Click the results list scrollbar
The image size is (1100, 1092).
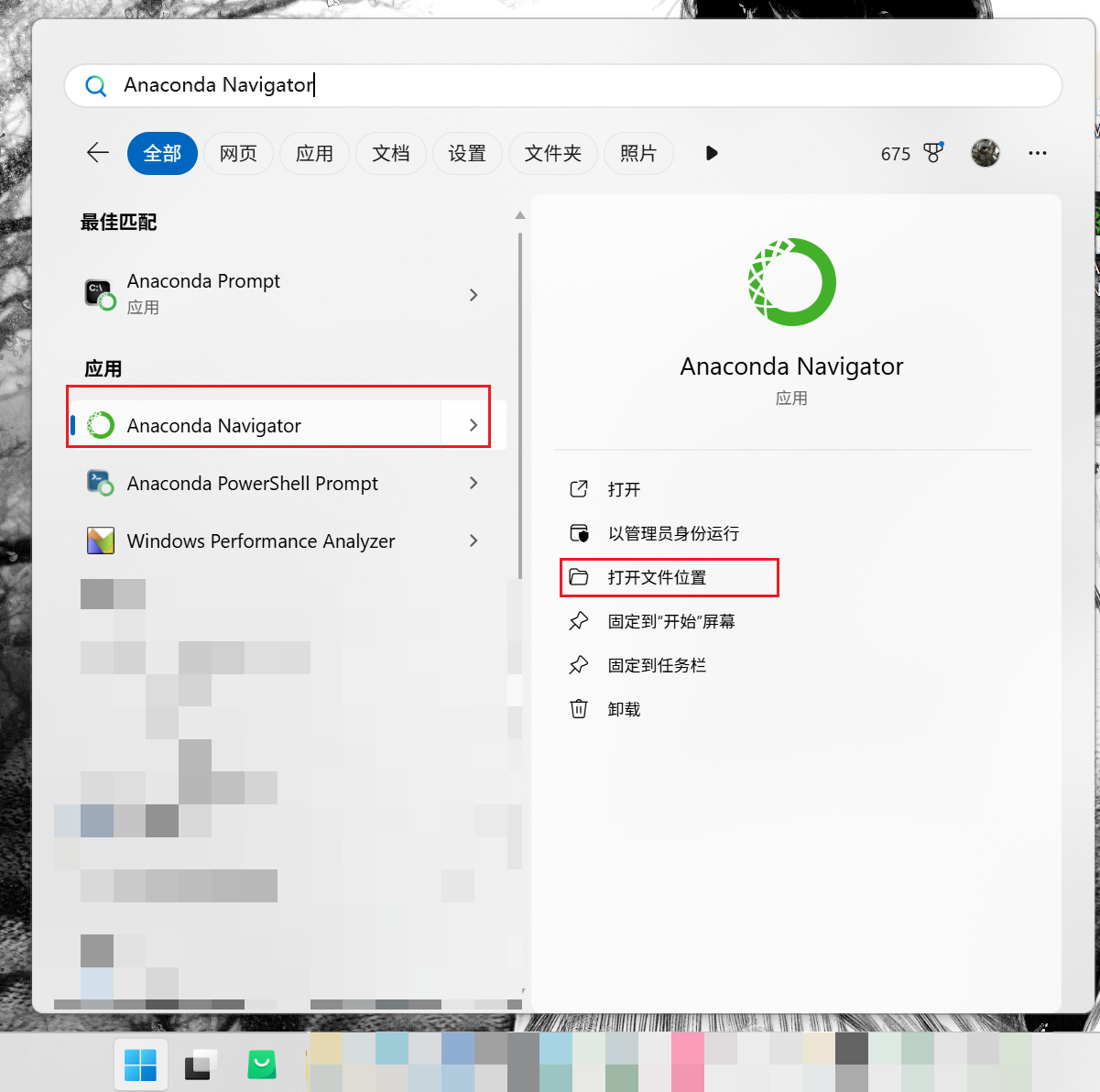520,404
